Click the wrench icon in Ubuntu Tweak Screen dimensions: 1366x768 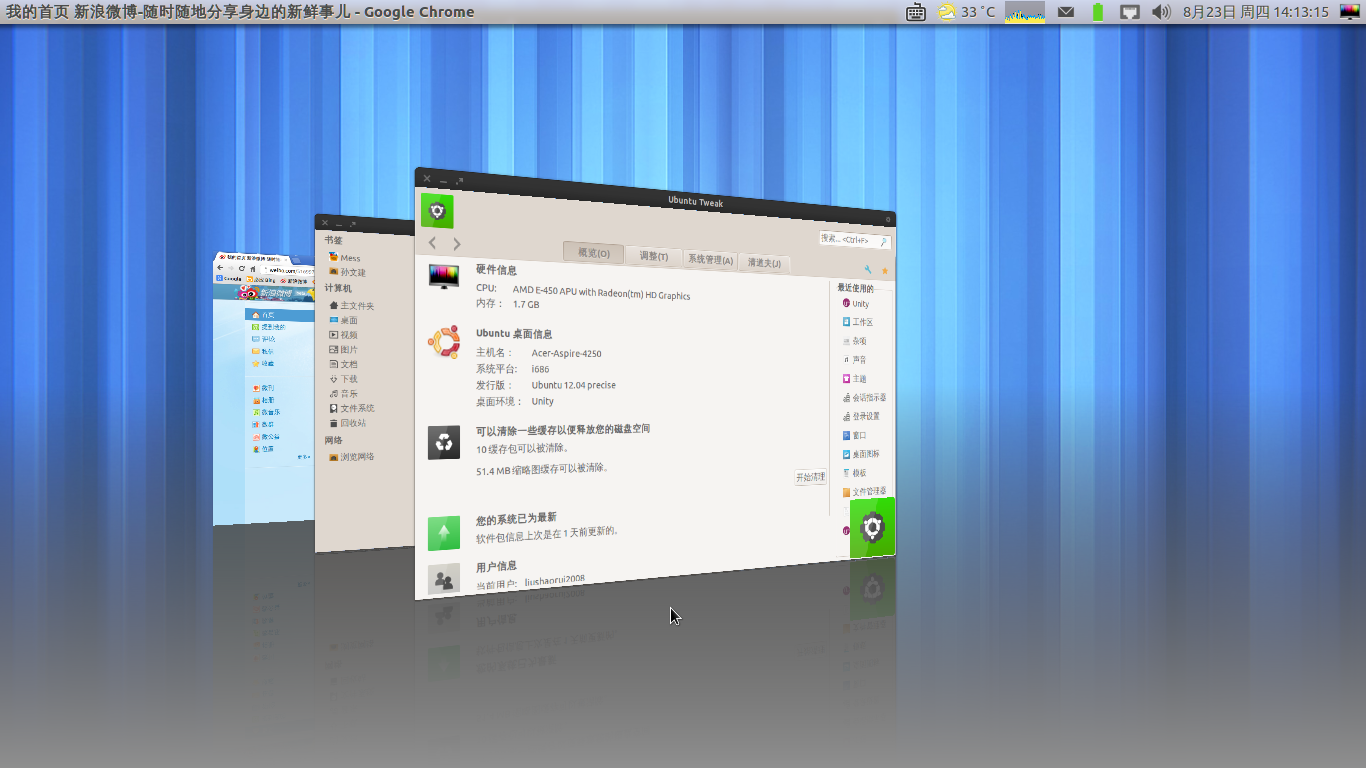868,270
